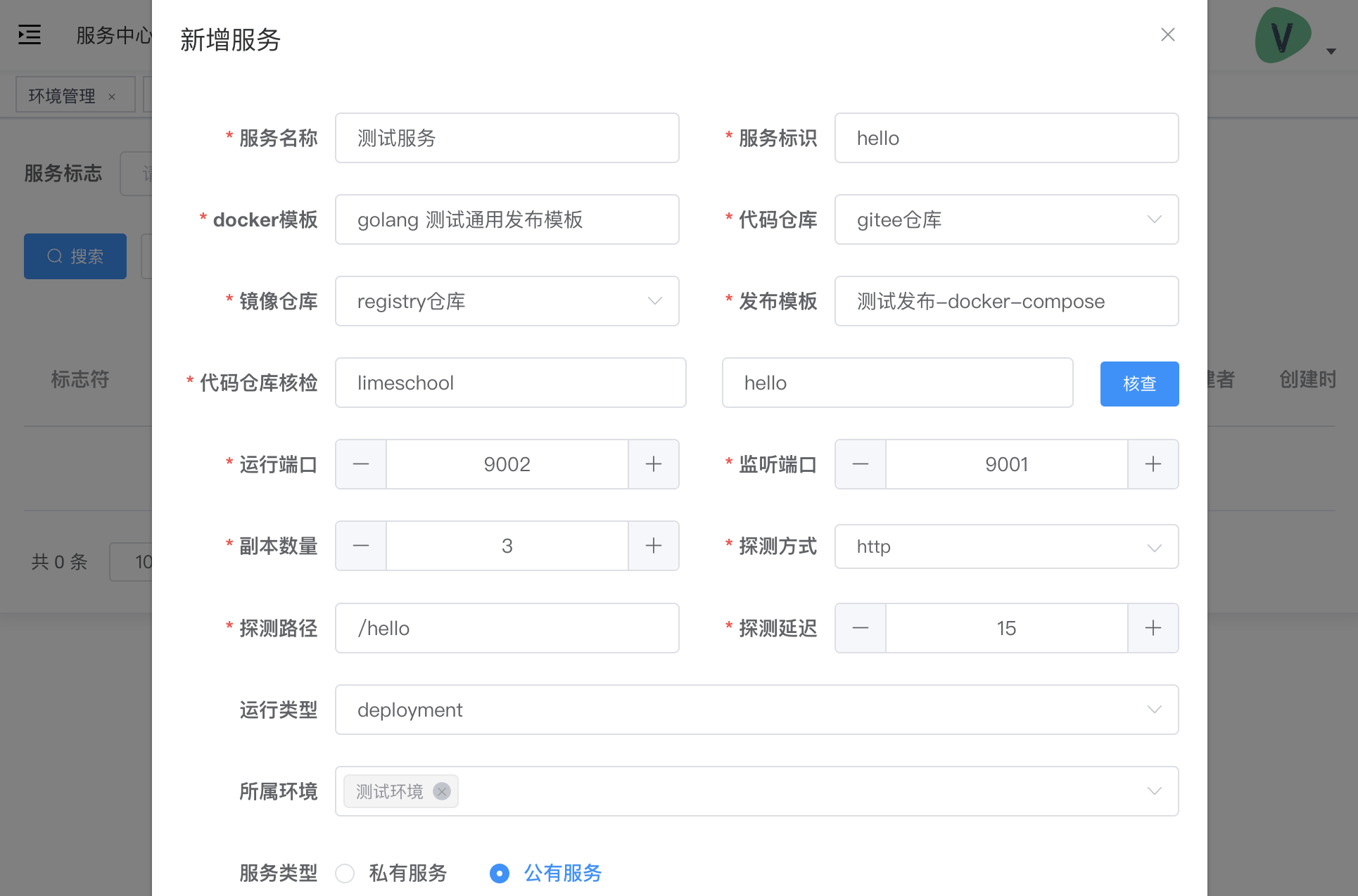Close the 环境管理 tab
The width and height of the screenshot is (1358, 896).
pos(112,97)
